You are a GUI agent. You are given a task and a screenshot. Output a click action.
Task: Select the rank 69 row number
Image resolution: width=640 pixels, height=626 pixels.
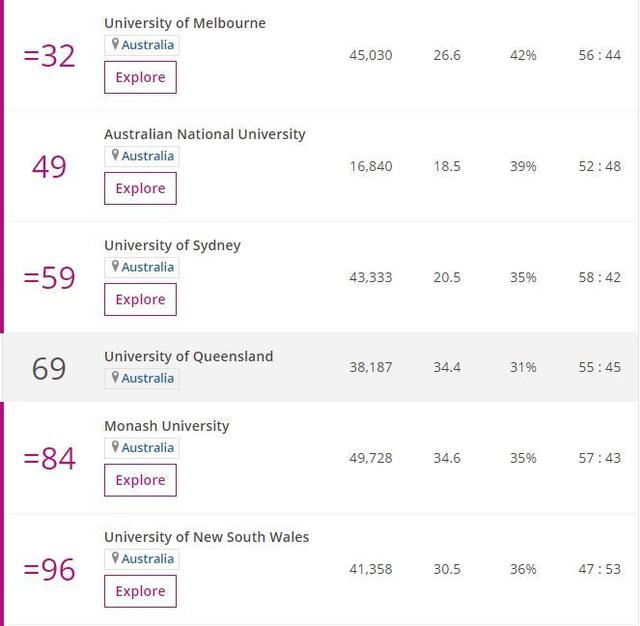tap(49, 368)
